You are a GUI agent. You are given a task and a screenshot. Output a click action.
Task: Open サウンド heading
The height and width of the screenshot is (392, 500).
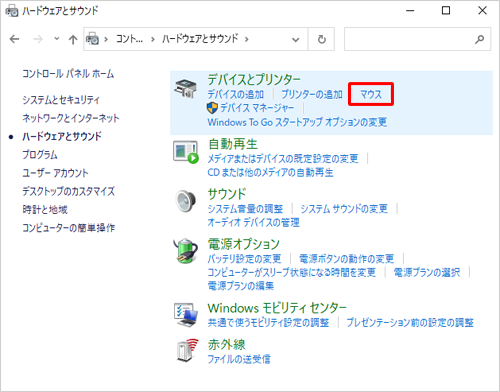[x=227, y=194]
